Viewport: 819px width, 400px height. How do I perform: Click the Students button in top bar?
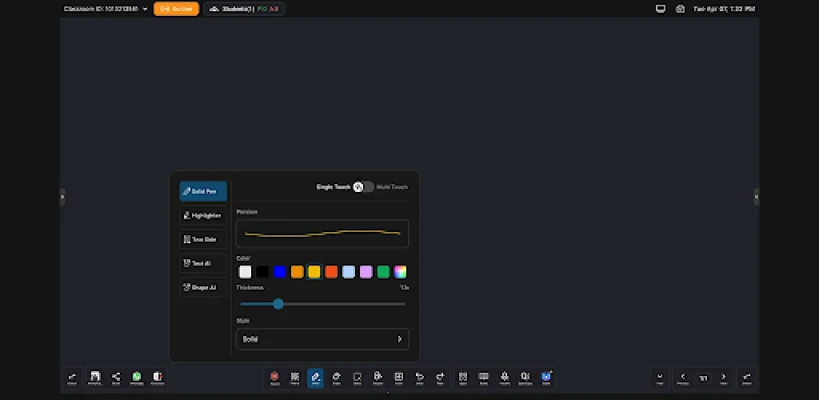click(244, 9)
